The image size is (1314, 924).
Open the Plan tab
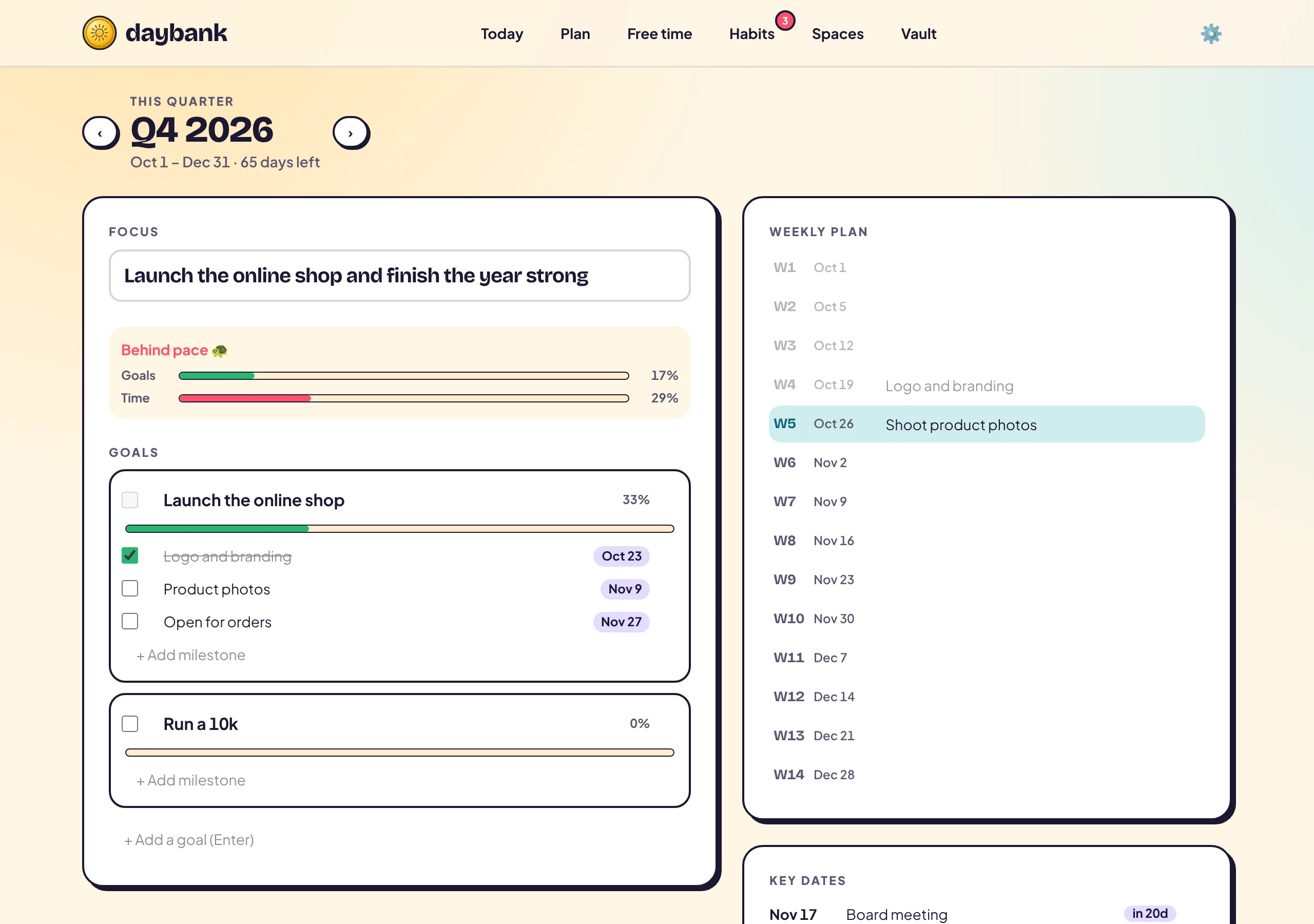tap(575, 34)
